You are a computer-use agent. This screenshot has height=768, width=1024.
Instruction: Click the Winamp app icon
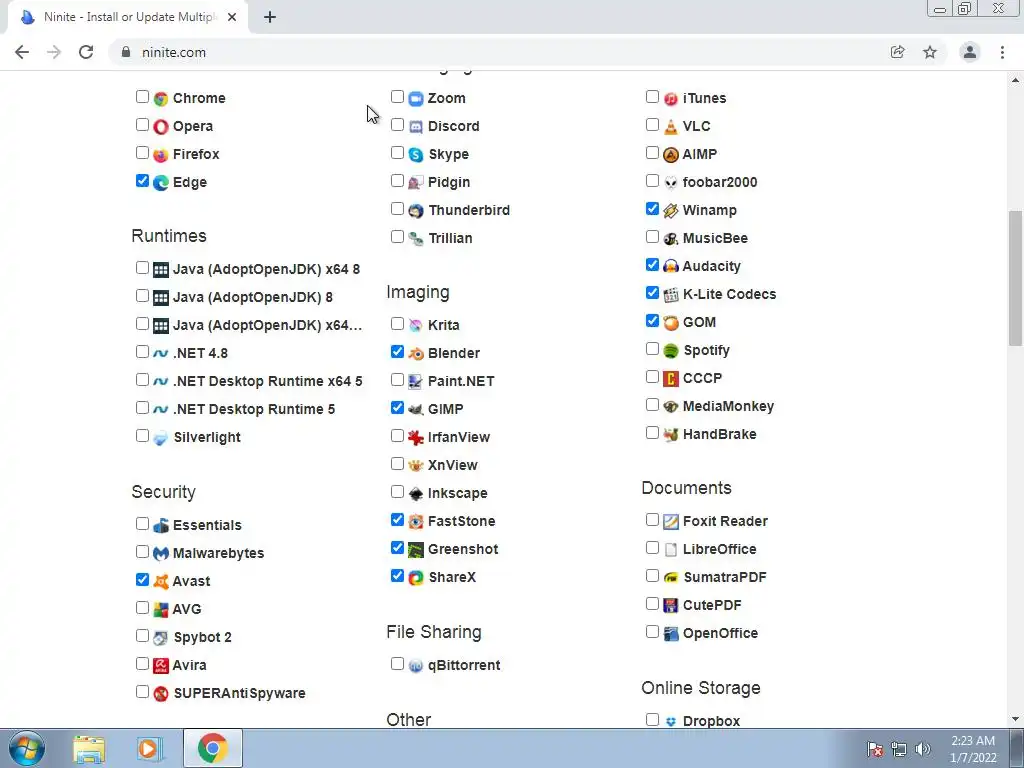[671, 211]
